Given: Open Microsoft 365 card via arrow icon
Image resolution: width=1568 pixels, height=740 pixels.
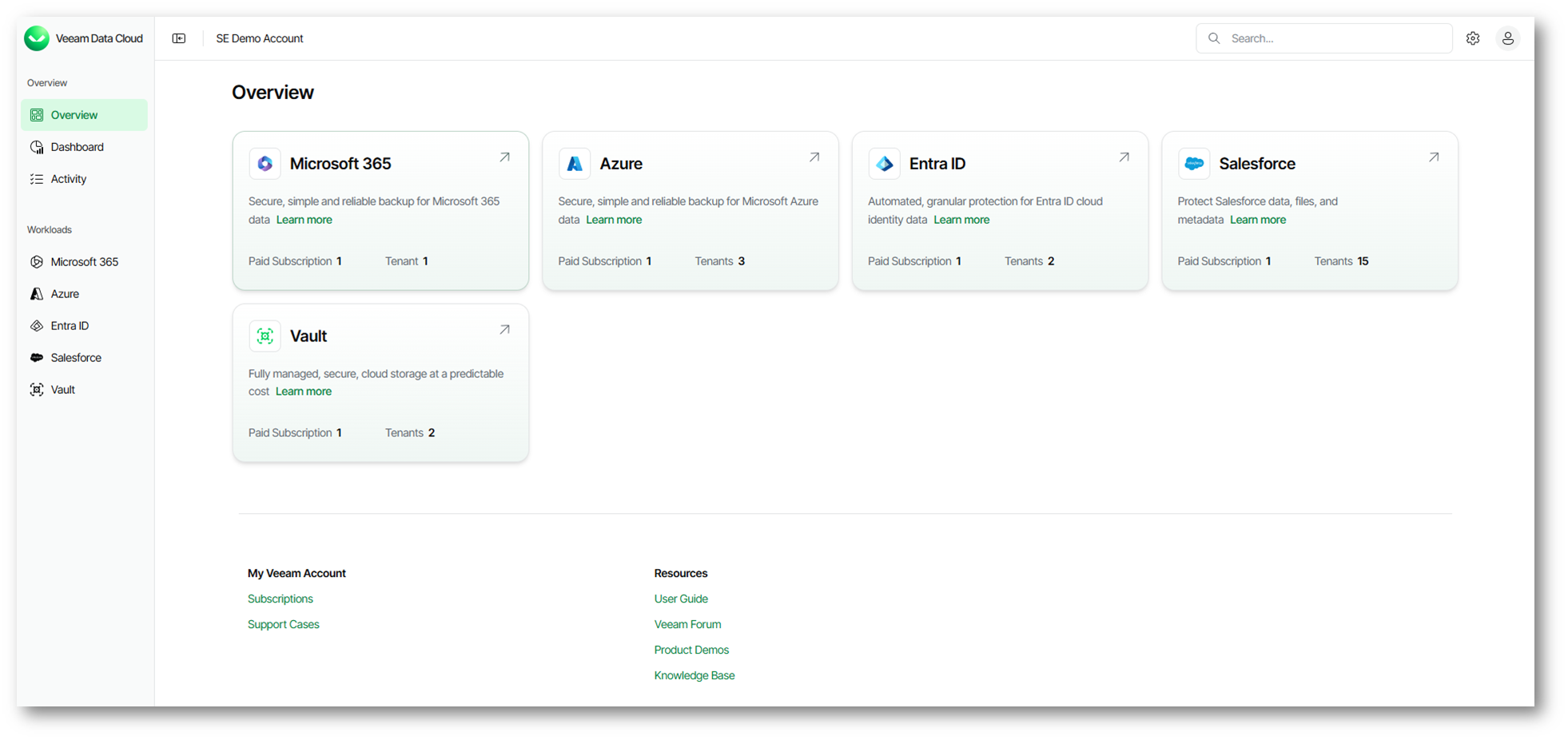Looking at the screenshot, I should pyautogui.click(x=504, y=157).
